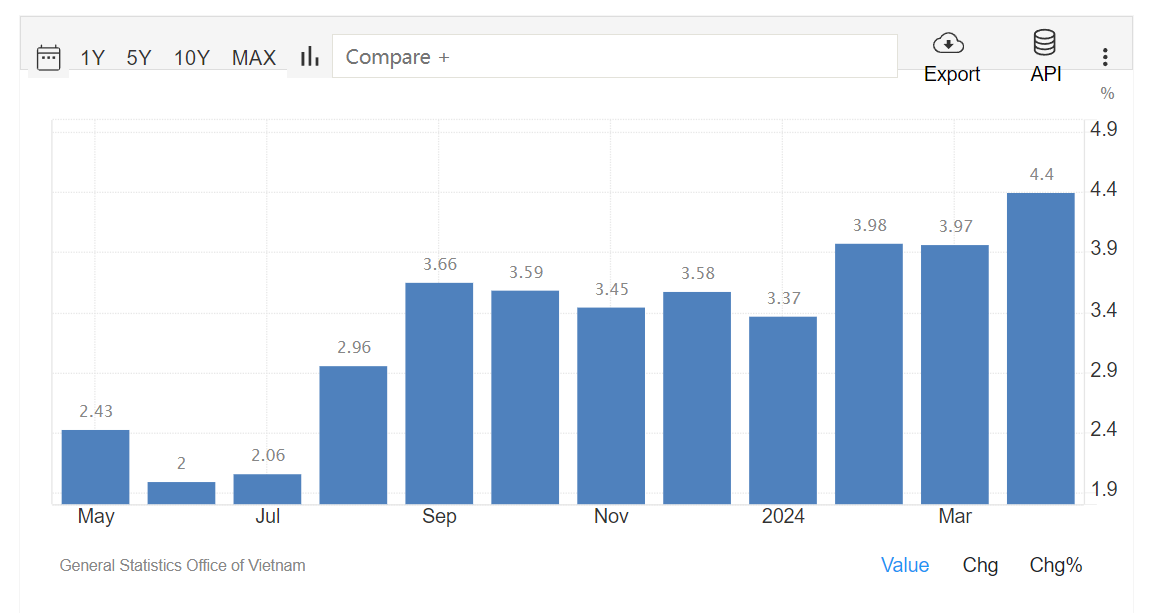Click the % unit label above the axis
The image size is (1159, 613).
tap(1107, 93)
